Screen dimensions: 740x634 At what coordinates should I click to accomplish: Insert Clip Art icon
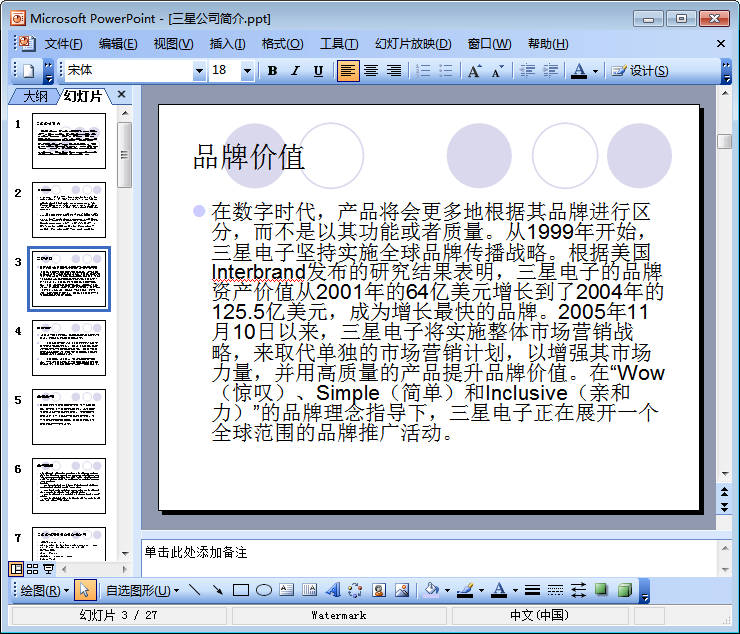(x=378, y=590)
